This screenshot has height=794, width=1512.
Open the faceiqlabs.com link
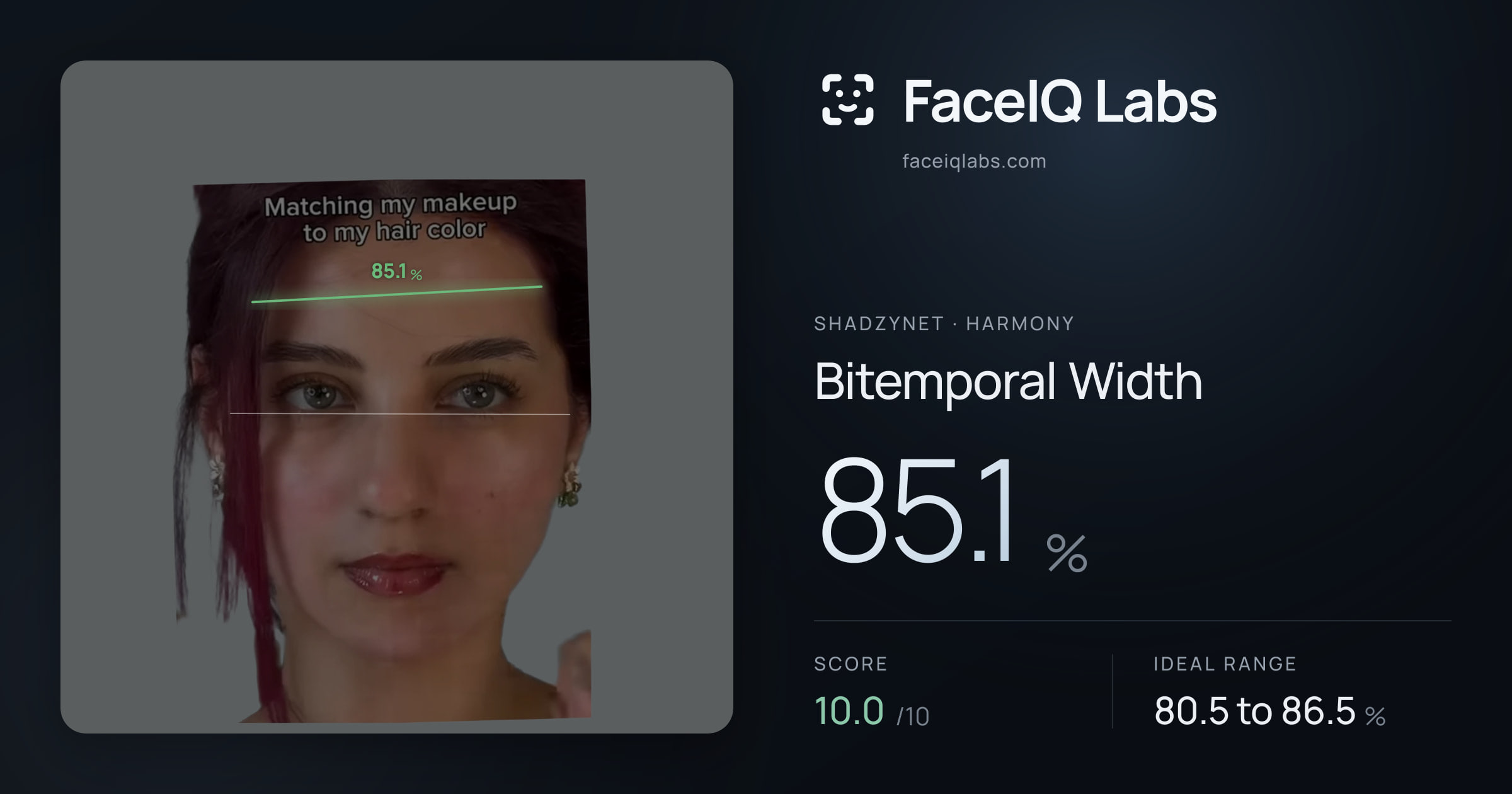tap(974, 161)
